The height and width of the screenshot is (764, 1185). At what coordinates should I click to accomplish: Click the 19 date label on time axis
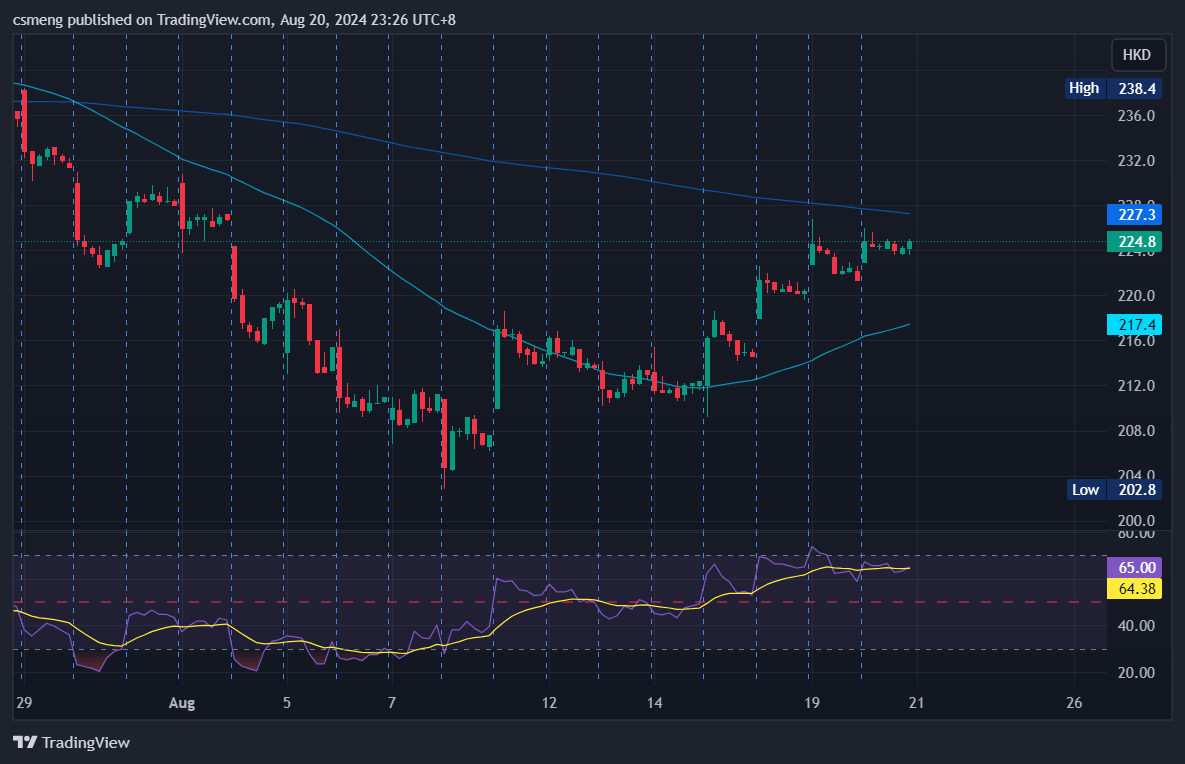[811, 703]
